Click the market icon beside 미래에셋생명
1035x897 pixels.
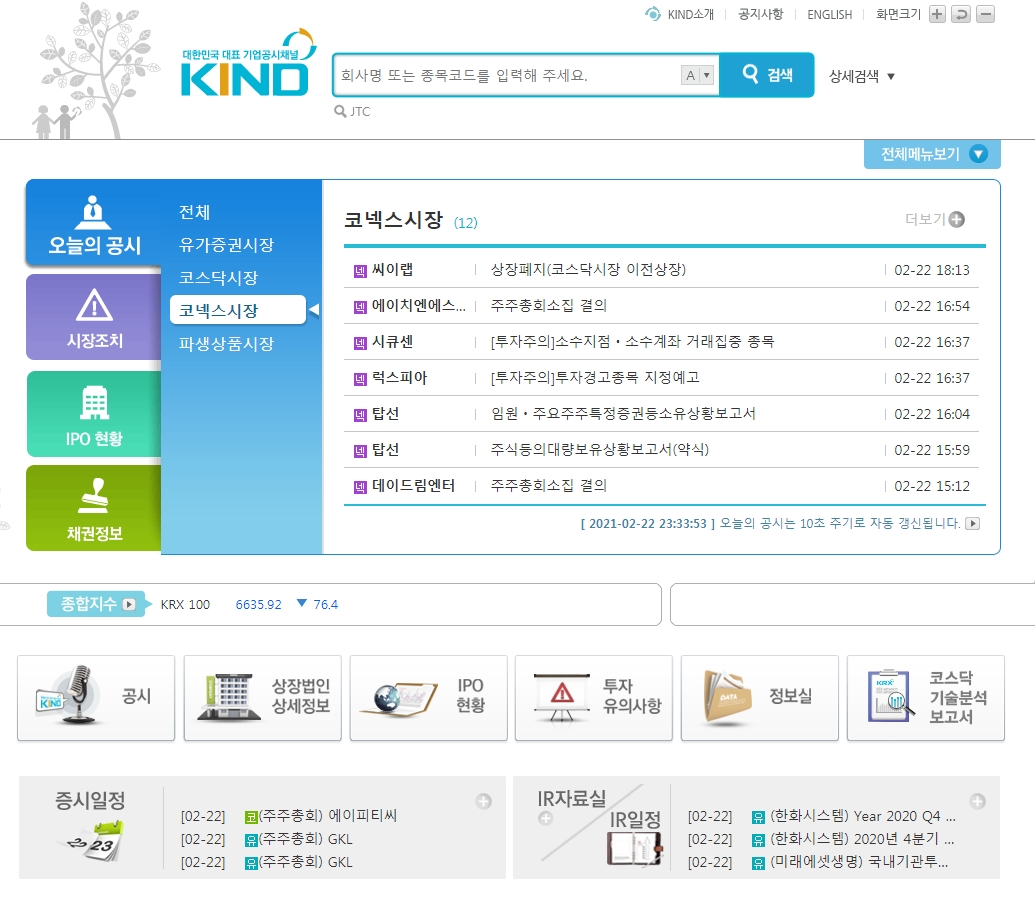point(758,863)
